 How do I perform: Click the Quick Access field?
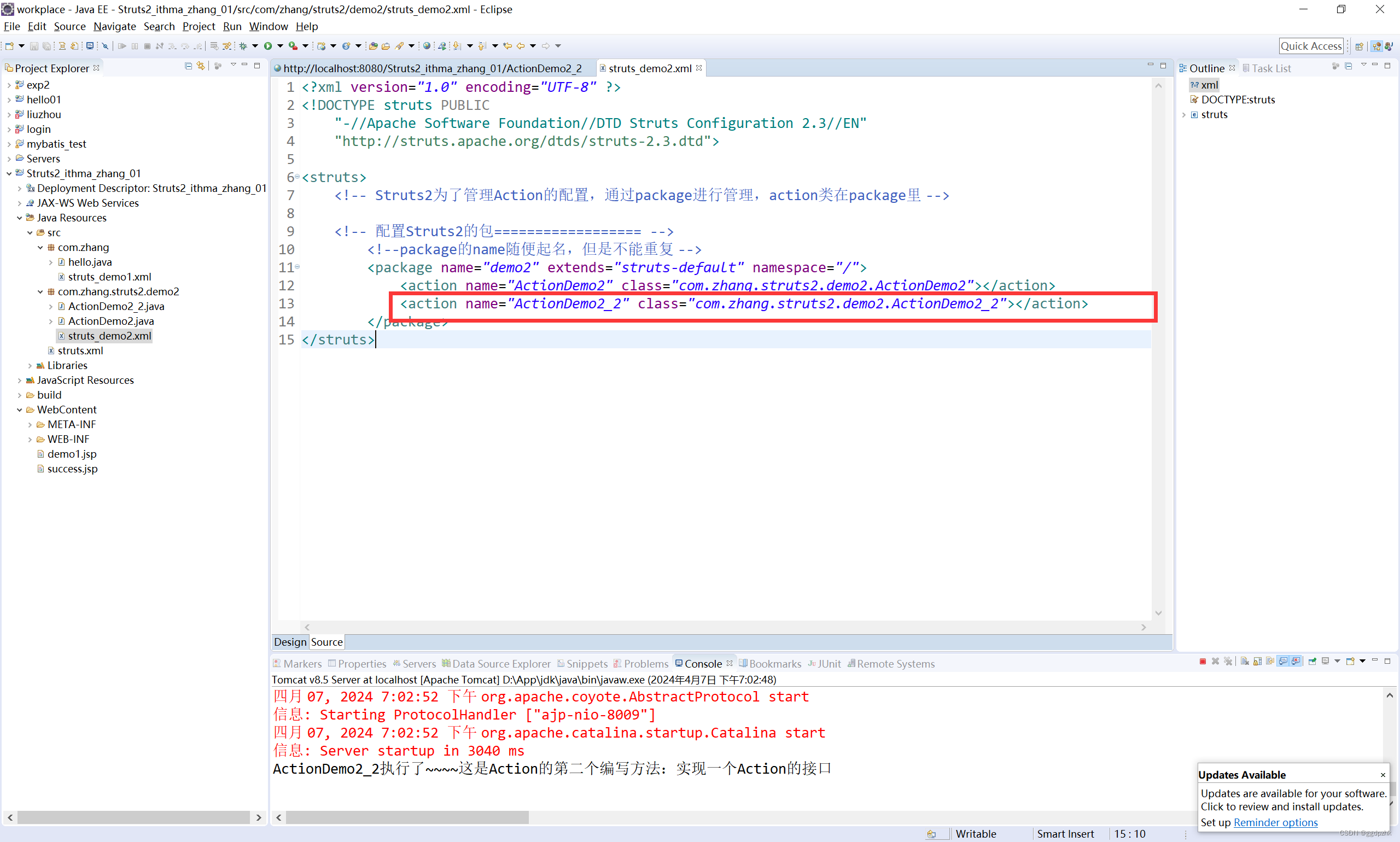click(x=1311, y=46)
